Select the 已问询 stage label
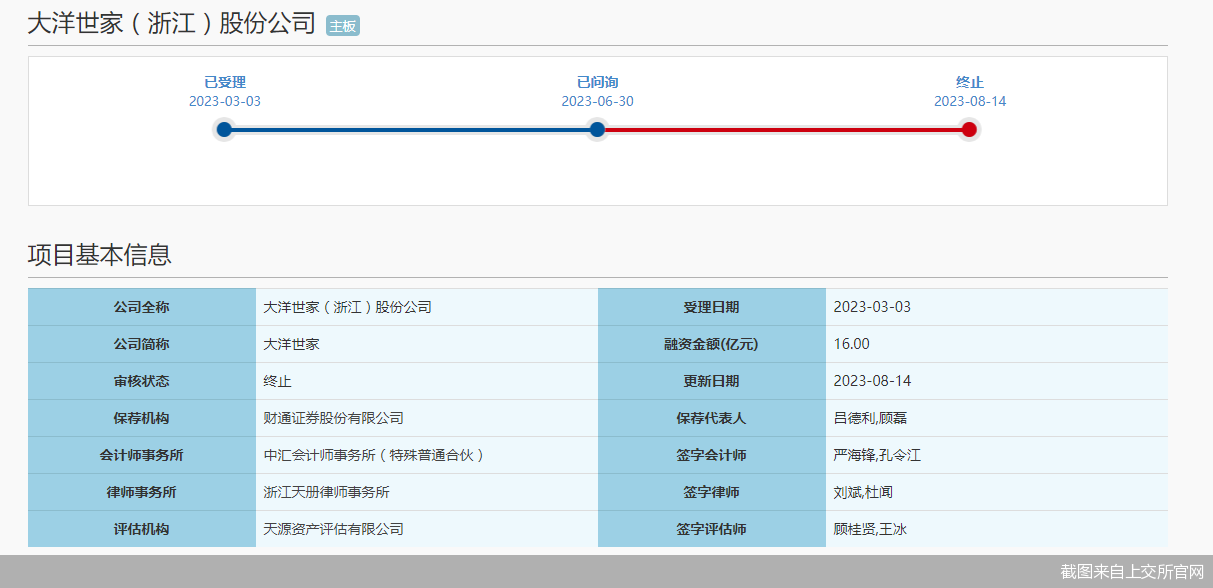1213x588 pixels. (597, 82)
